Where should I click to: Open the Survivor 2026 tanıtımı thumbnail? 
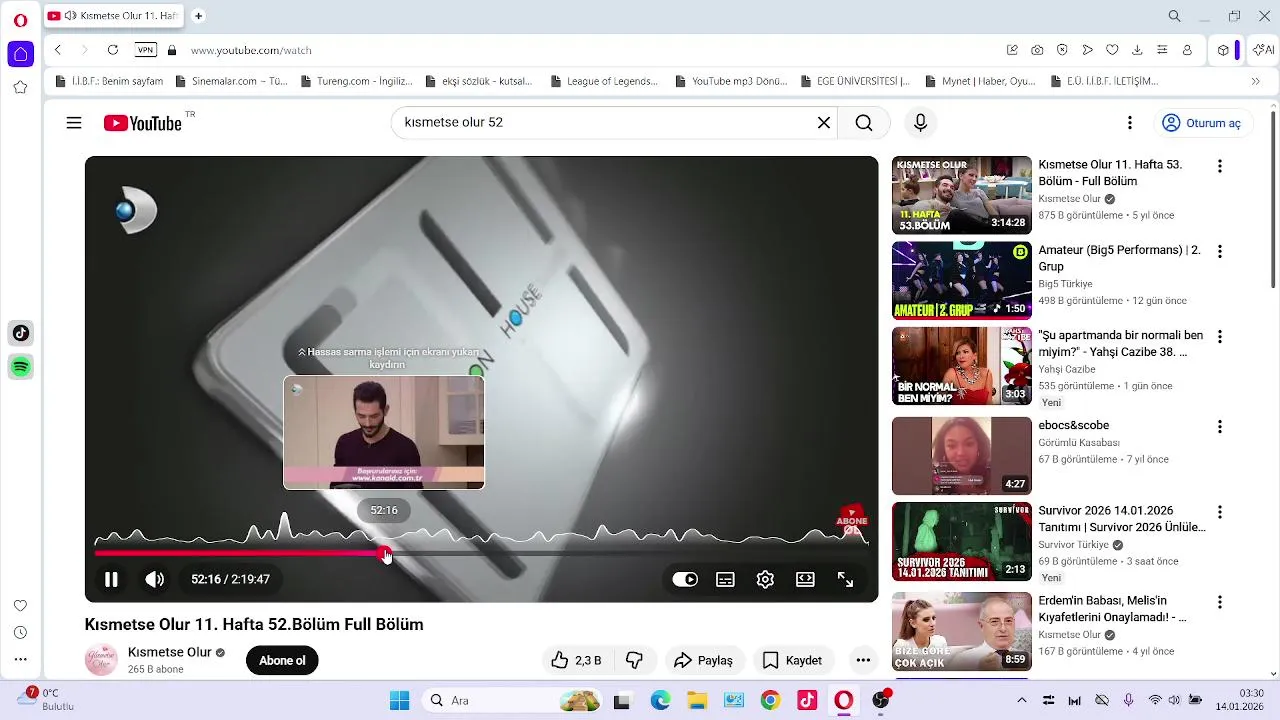(x=961, y=541)
